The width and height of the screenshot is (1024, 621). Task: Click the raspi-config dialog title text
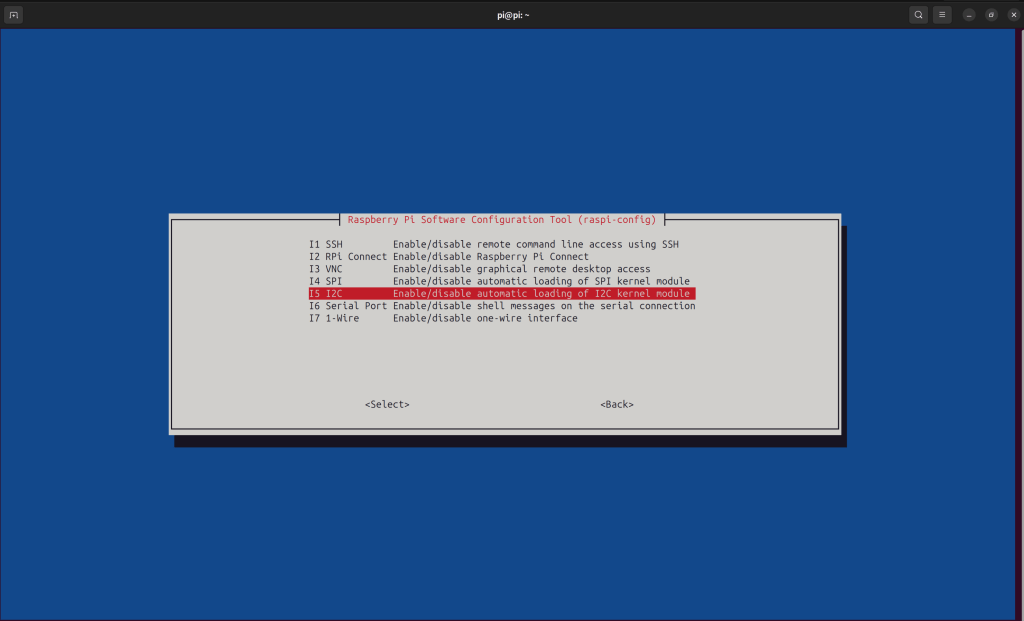click(502, 219)
